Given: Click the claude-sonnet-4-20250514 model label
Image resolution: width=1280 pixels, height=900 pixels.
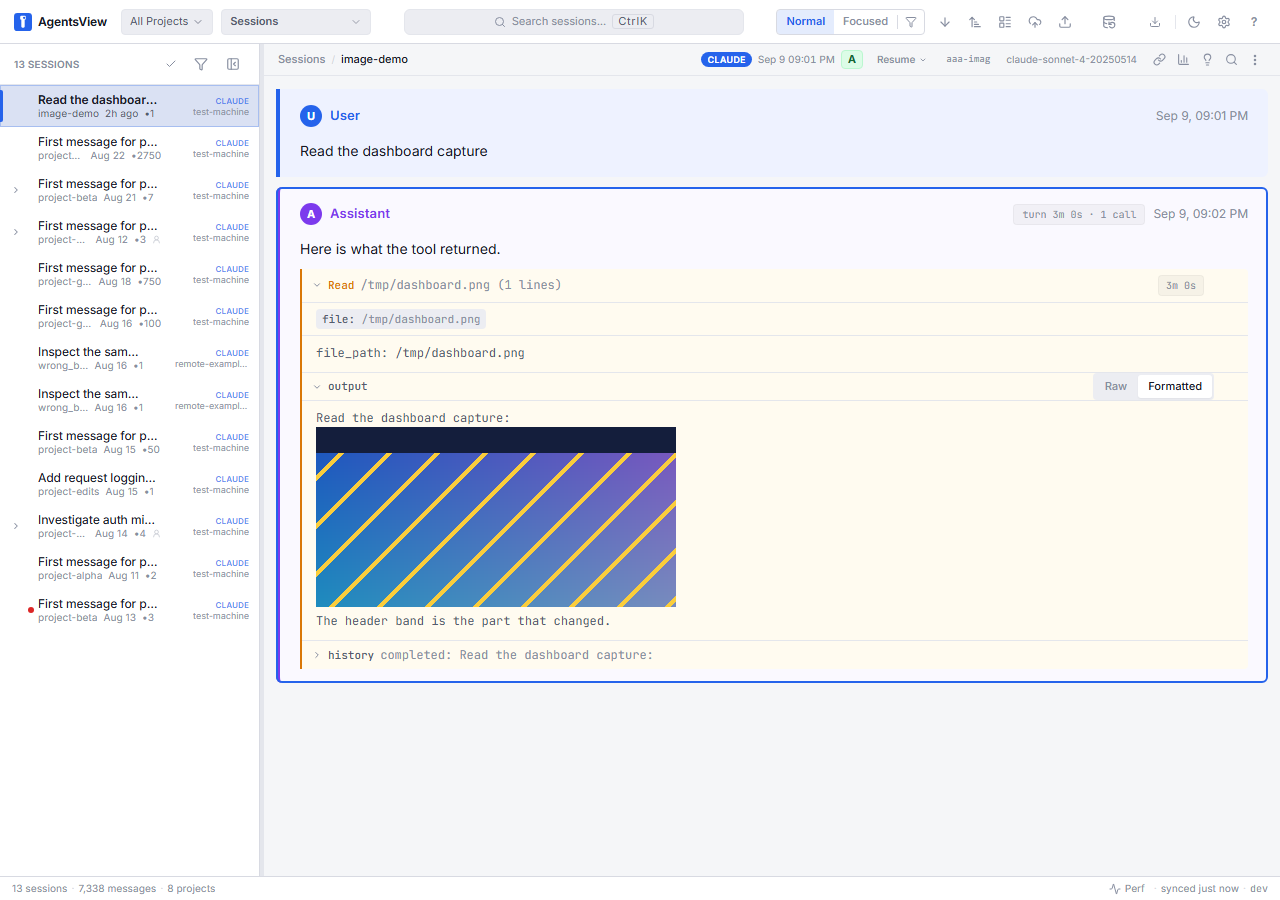Looking at the screenshot, I should (x=1071, y=60).
